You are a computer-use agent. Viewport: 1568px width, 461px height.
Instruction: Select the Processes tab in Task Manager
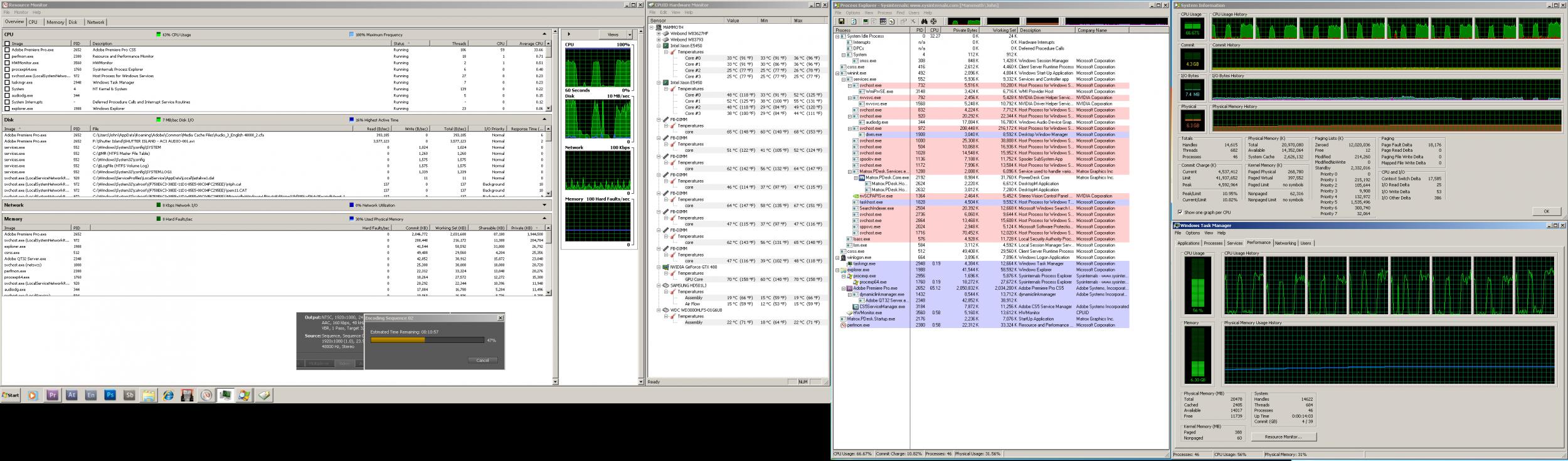point(1212,243)
